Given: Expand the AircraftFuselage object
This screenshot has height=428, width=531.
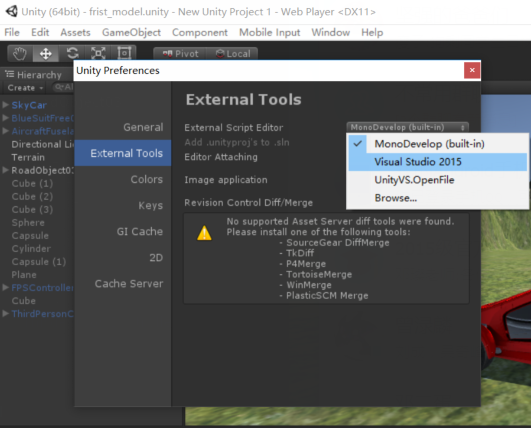Looking at the screenshot, I should tap(5, 131).
